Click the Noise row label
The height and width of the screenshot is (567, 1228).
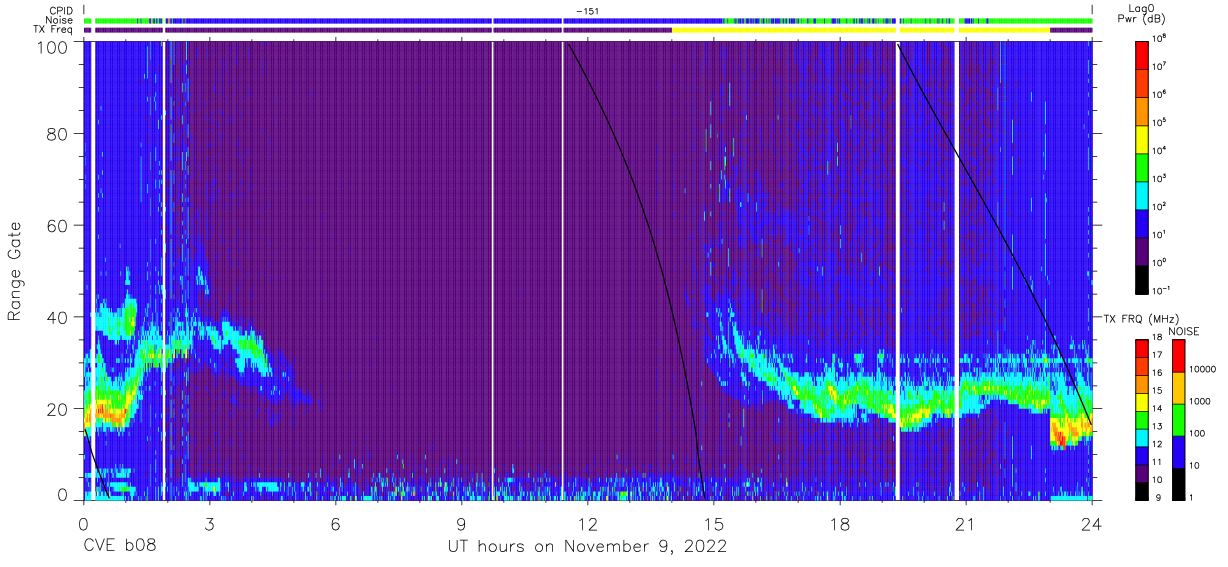coord(59,20)
